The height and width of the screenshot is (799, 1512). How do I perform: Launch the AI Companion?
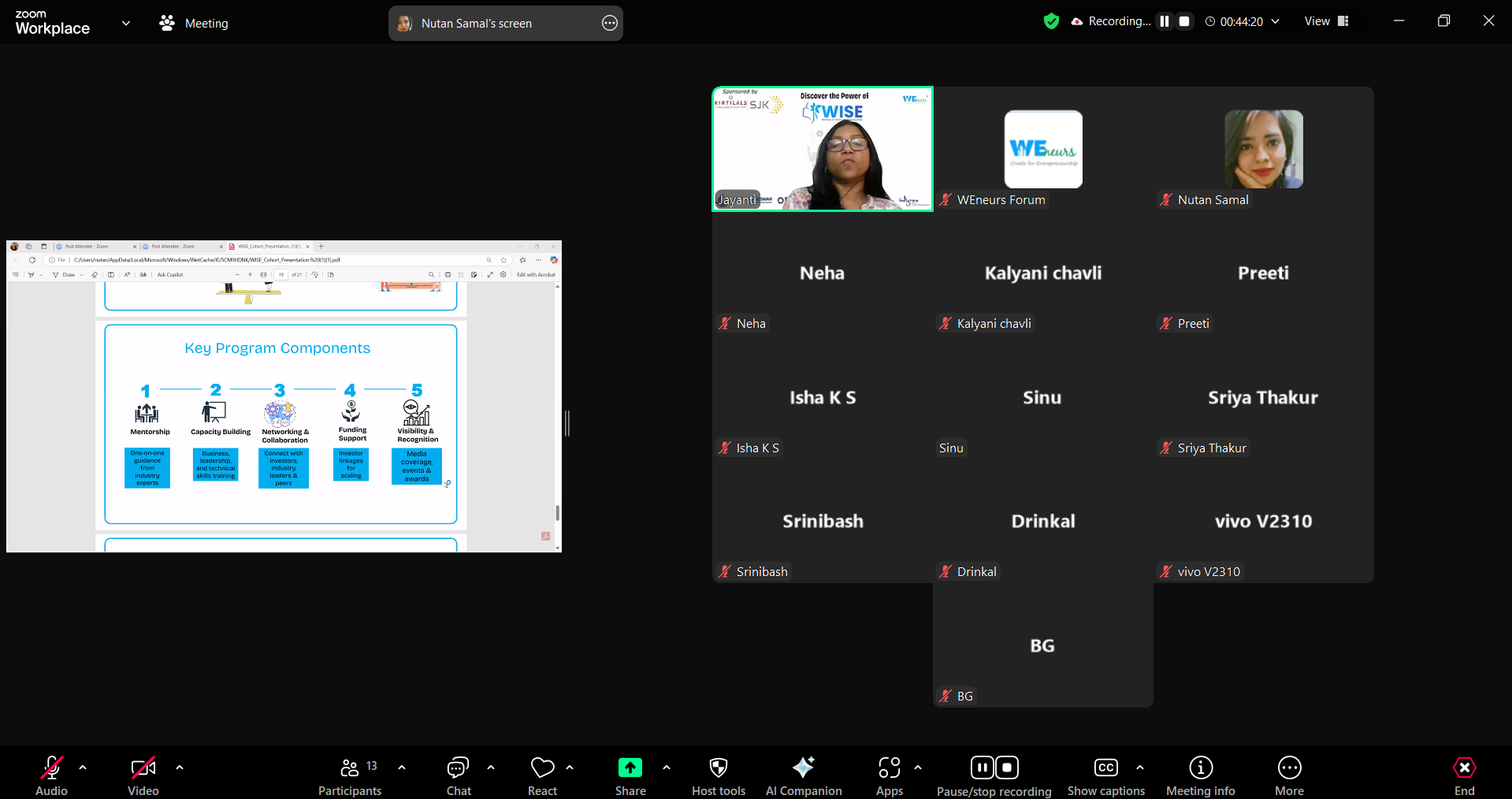803,776
